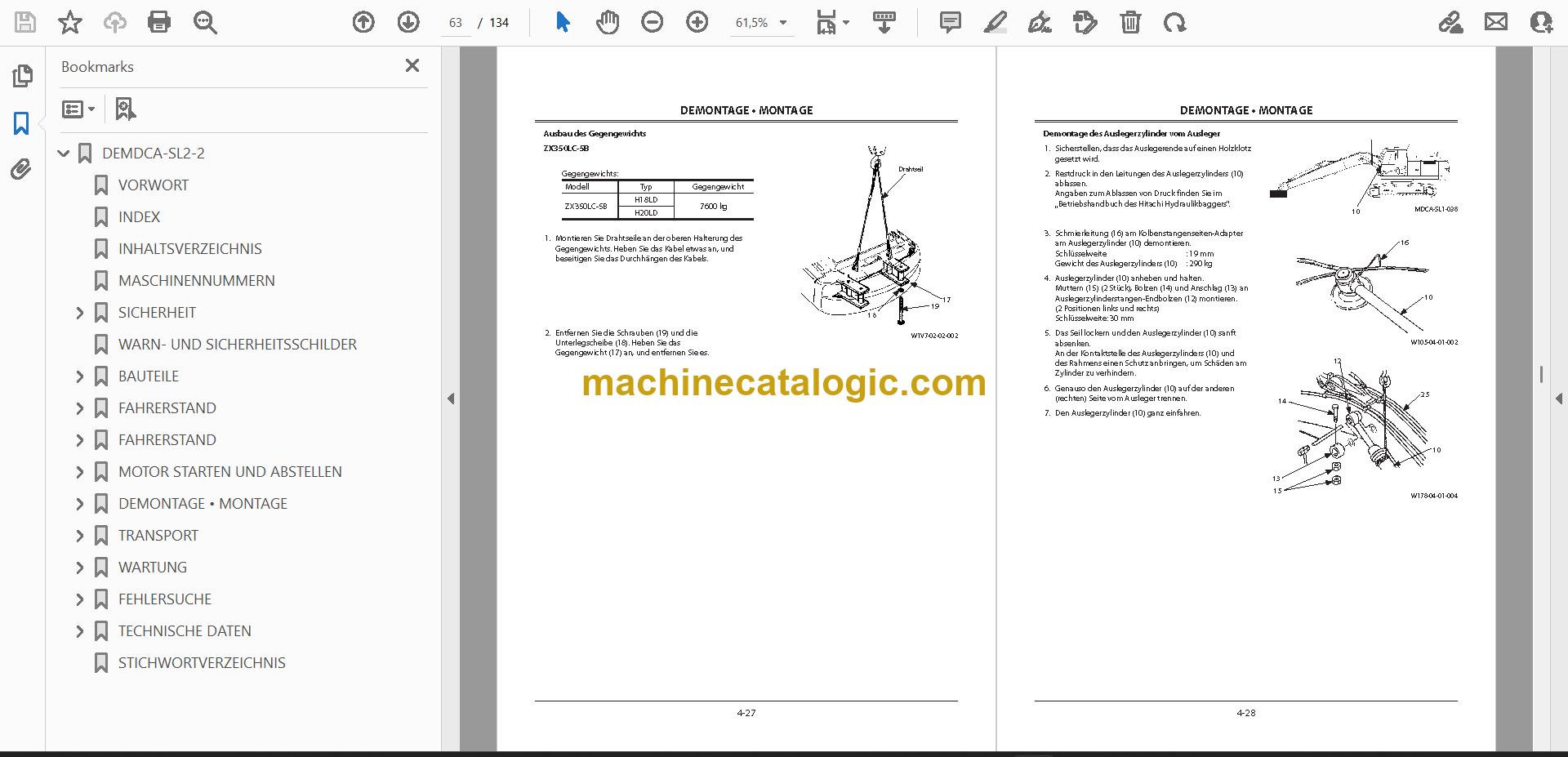Expand the WARTUNG bookmark
Image resolution: width=1568 pixels, height=757 pixels.
click(80, 568)
